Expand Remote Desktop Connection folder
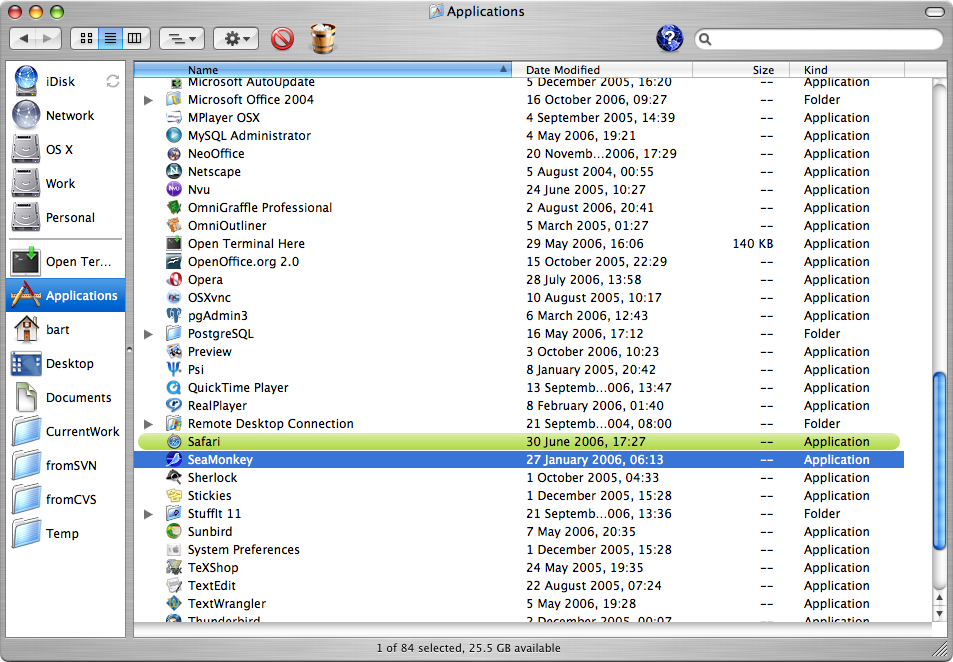 click(x=148, y=424)
